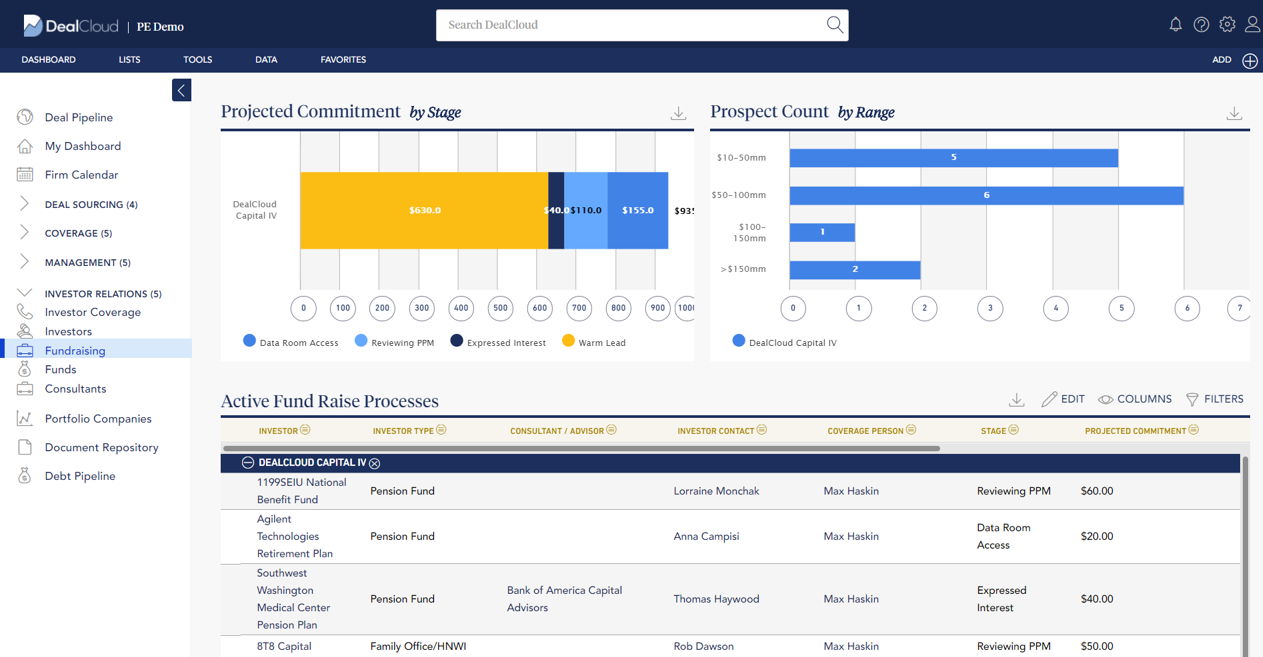Click the Funds money bag icon
Viewport: 1263px width, 657px height.
25,369
